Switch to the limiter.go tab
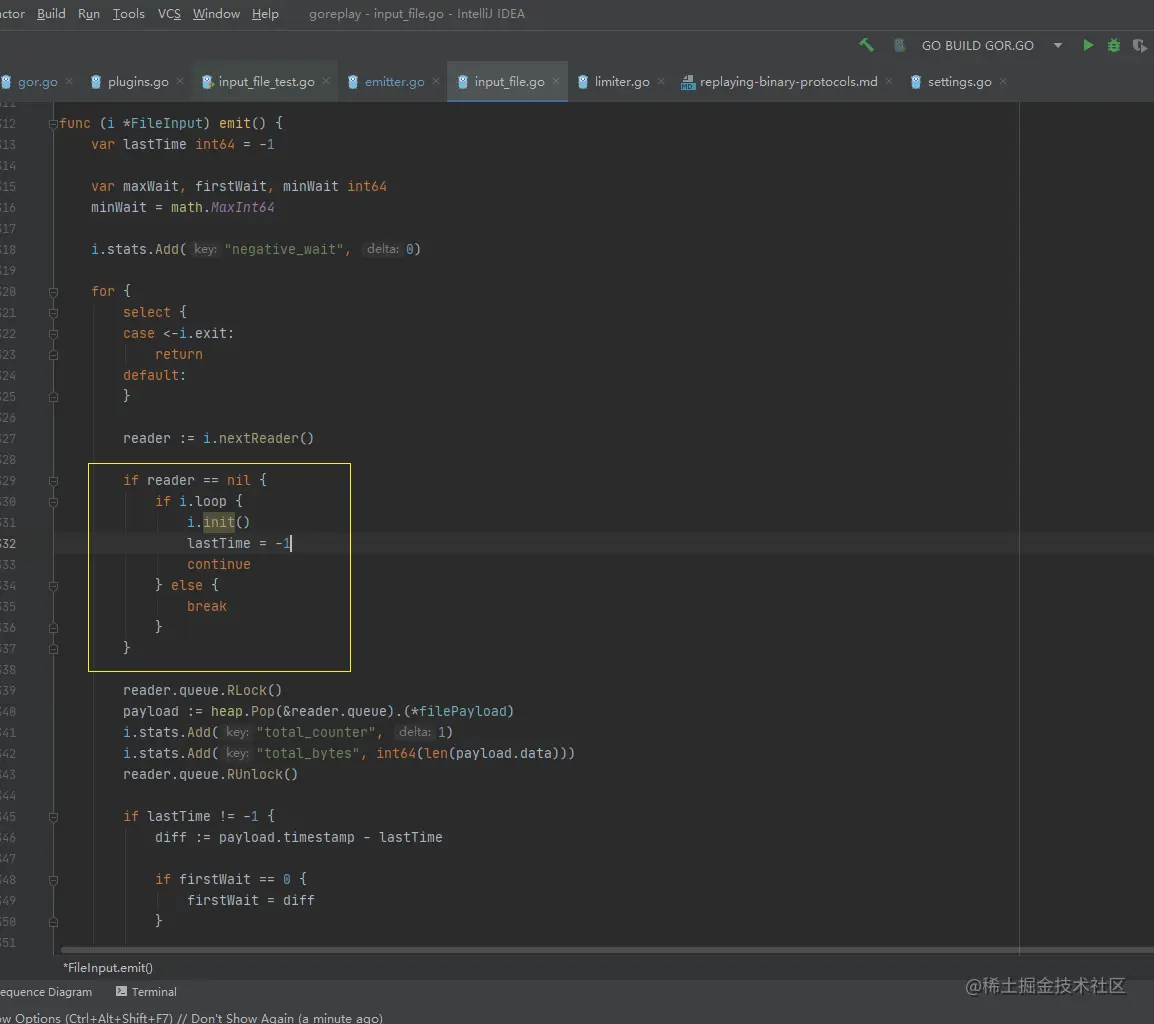The image size is (1154, 1024). coord(622,82)
